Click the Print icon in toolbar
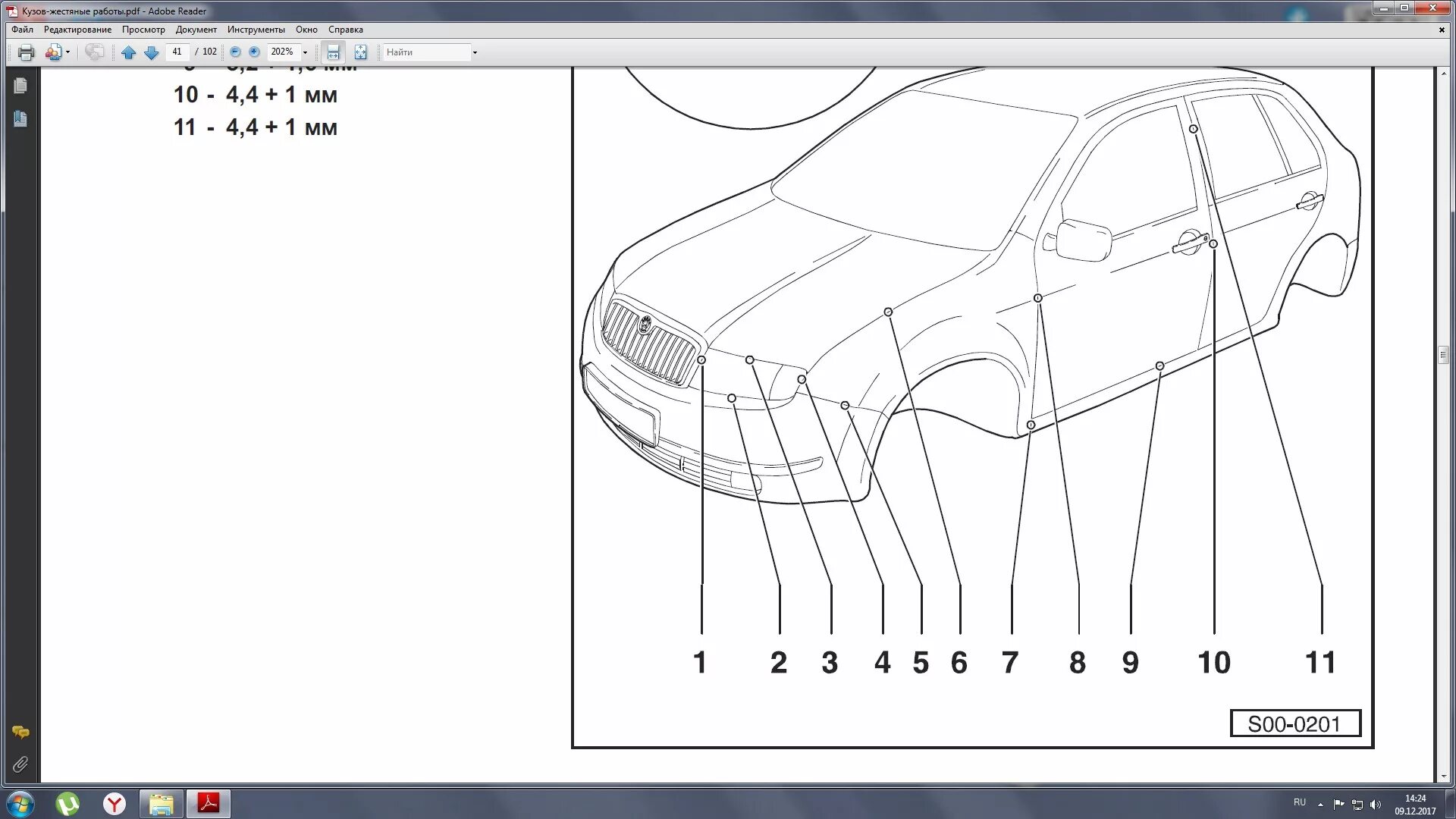Viewport: 1456px width, 819px height. click(x=26, y=52)
